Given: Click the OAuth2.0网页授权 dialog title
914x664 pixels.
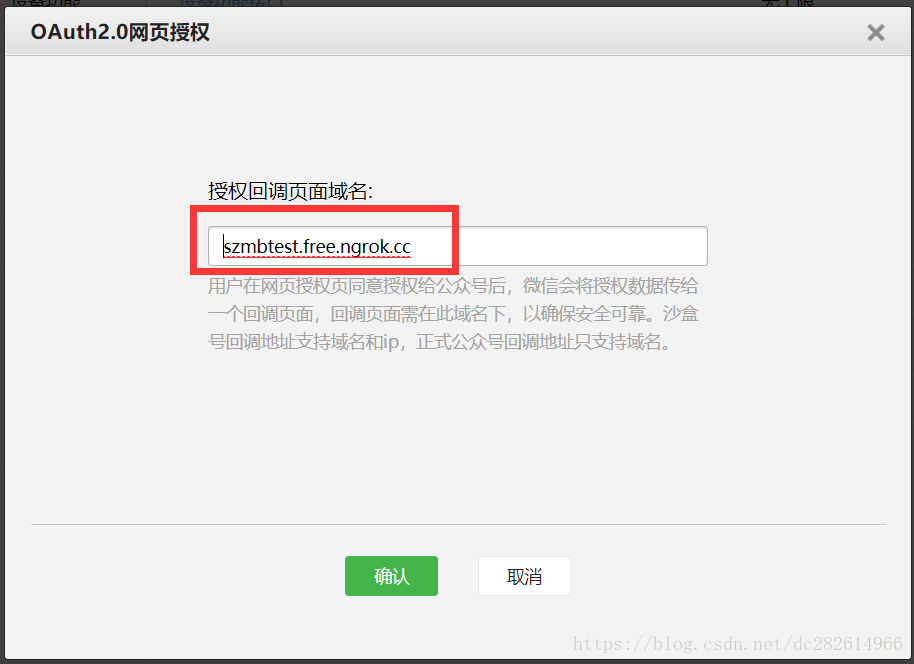Looking at the screenshot, I should (120, 32).
